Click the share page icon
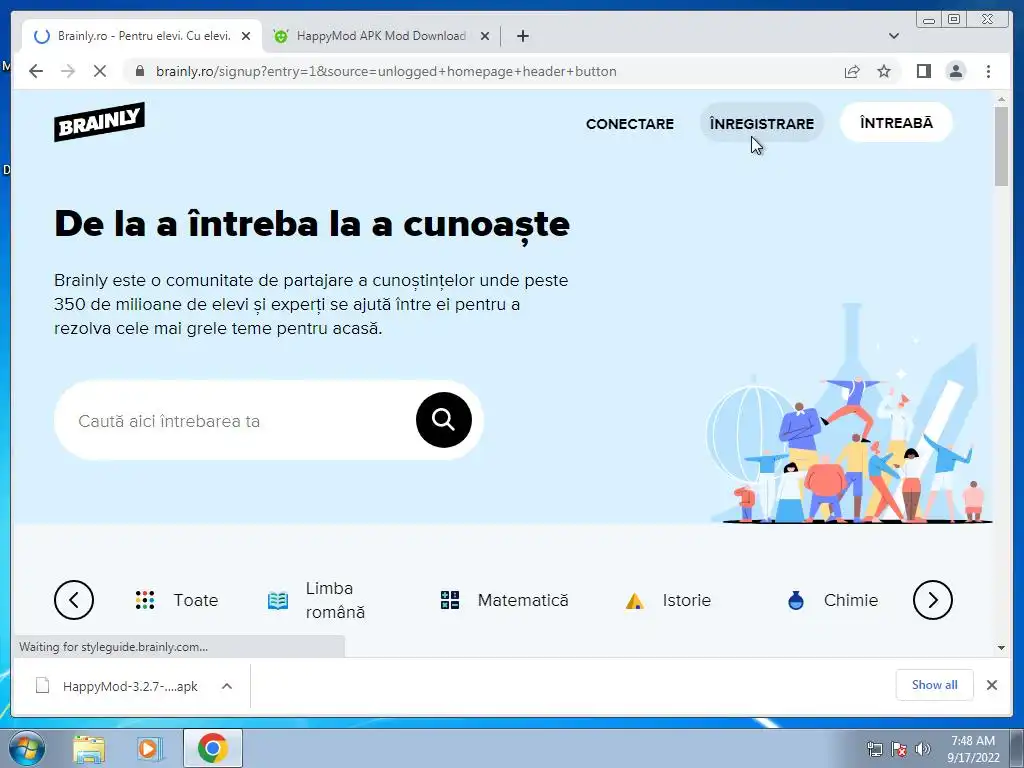The width and height of the screenshot is (1024, 768). (x=852, y=71)
